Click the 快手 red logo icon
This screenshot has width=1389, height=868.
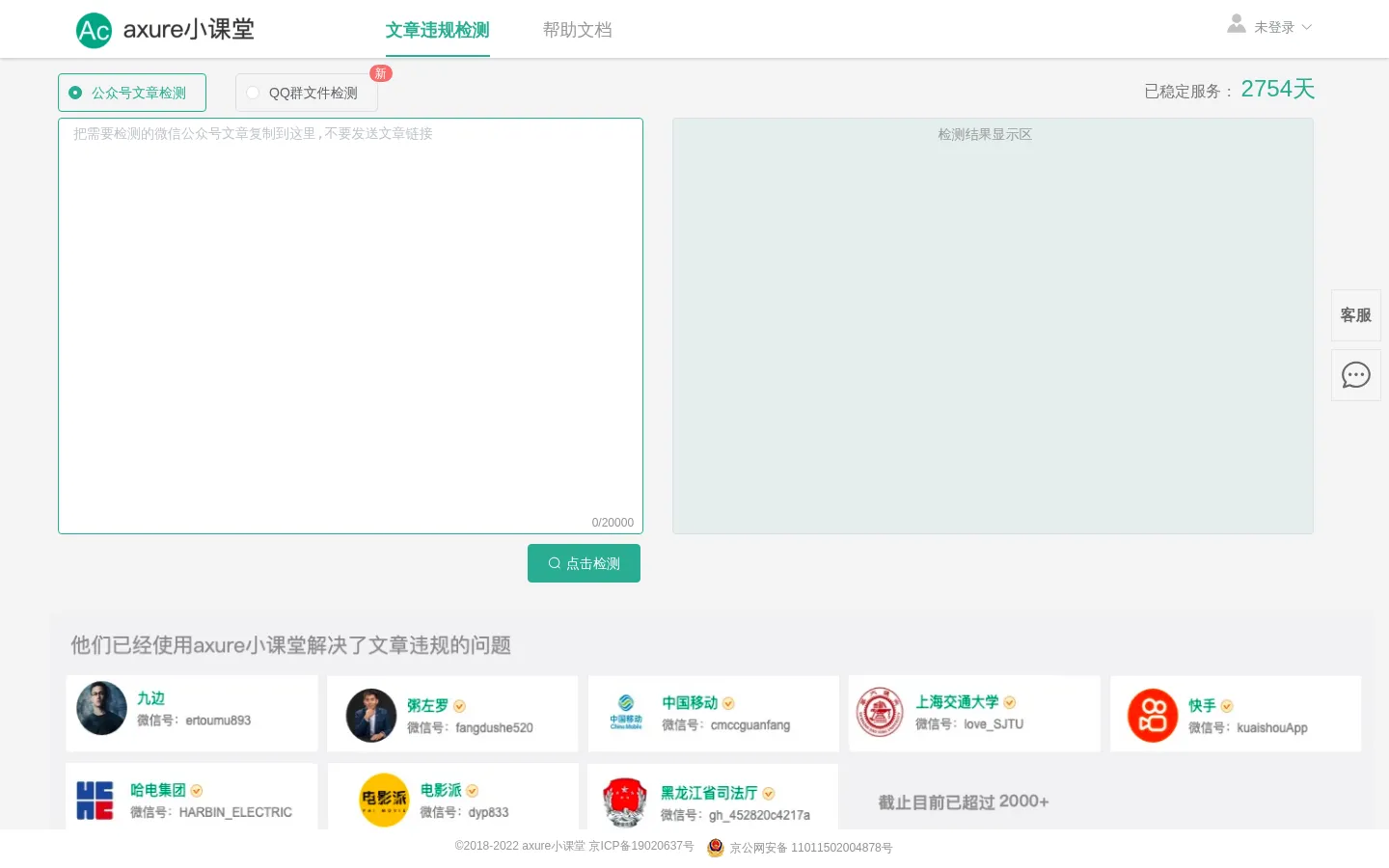(x=1153, y=716)
